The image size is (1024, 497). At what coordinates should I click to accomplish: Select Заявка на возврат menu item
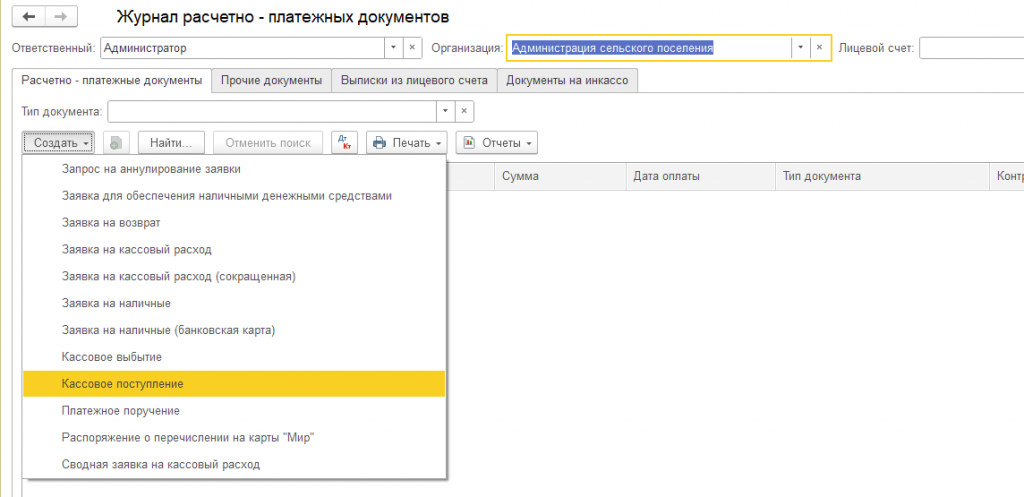coord(234,223)
